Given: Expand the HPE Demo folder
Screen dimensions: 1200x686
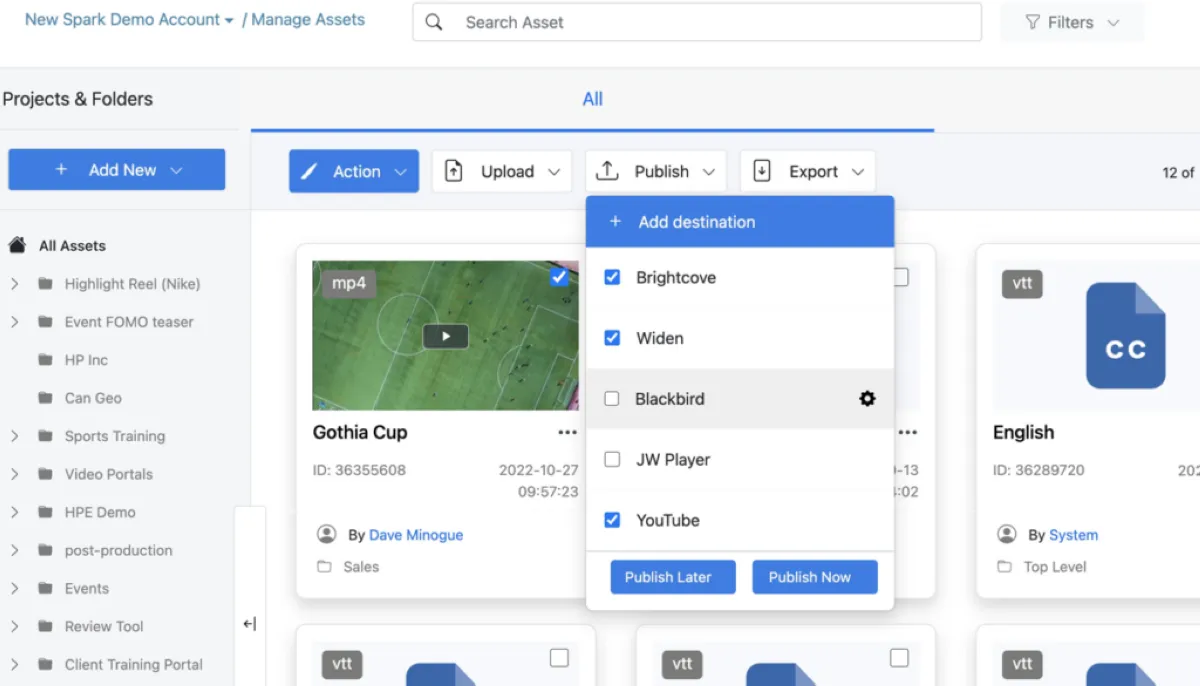Looking at the screenshot, I should tap(15, 512).
